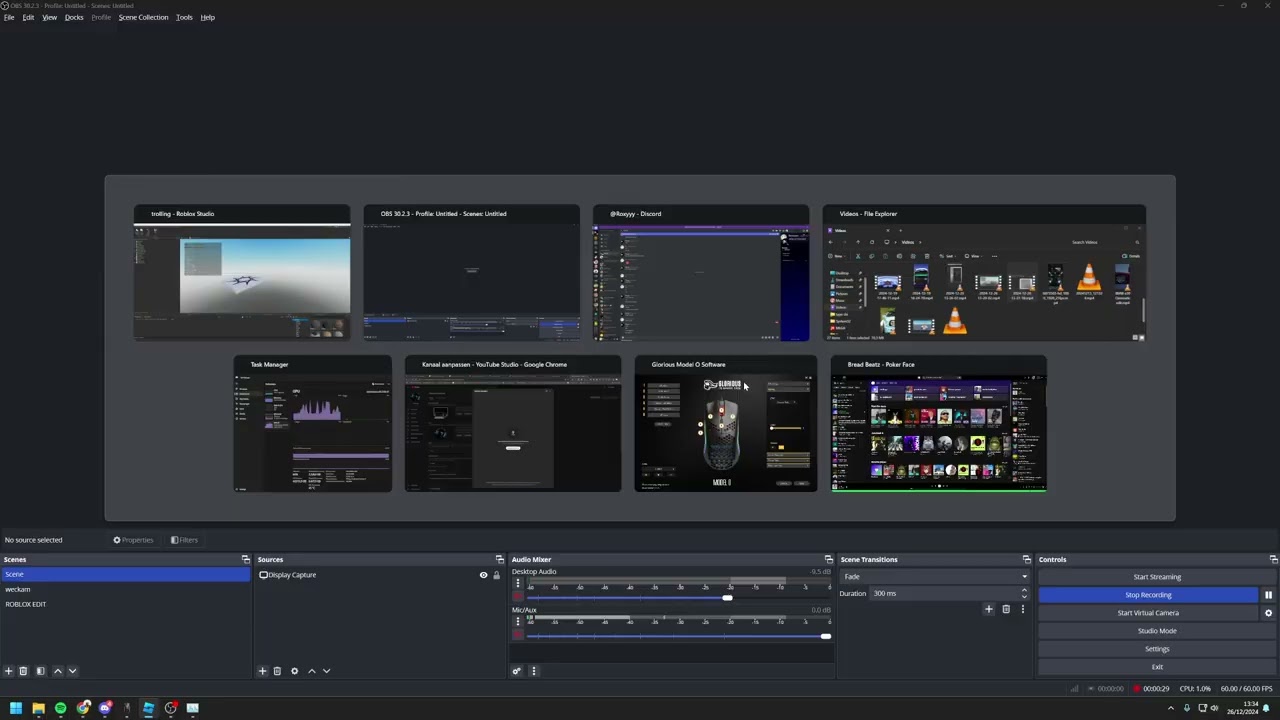Open advanced audio properties gears icon
Image resolution: width=1280 pixels, height=720 pixels.
(x=516, y=671)
